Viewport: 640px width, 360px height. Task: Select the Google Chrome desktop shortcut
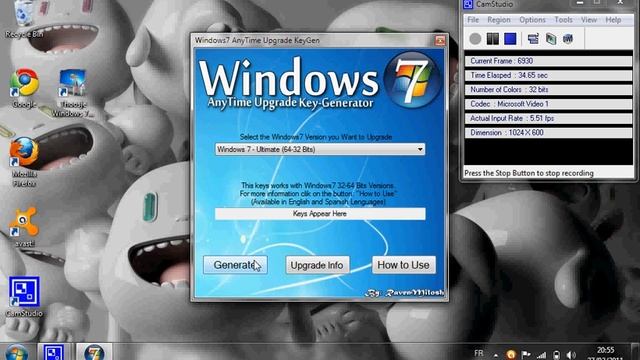[x=24, y=89]
